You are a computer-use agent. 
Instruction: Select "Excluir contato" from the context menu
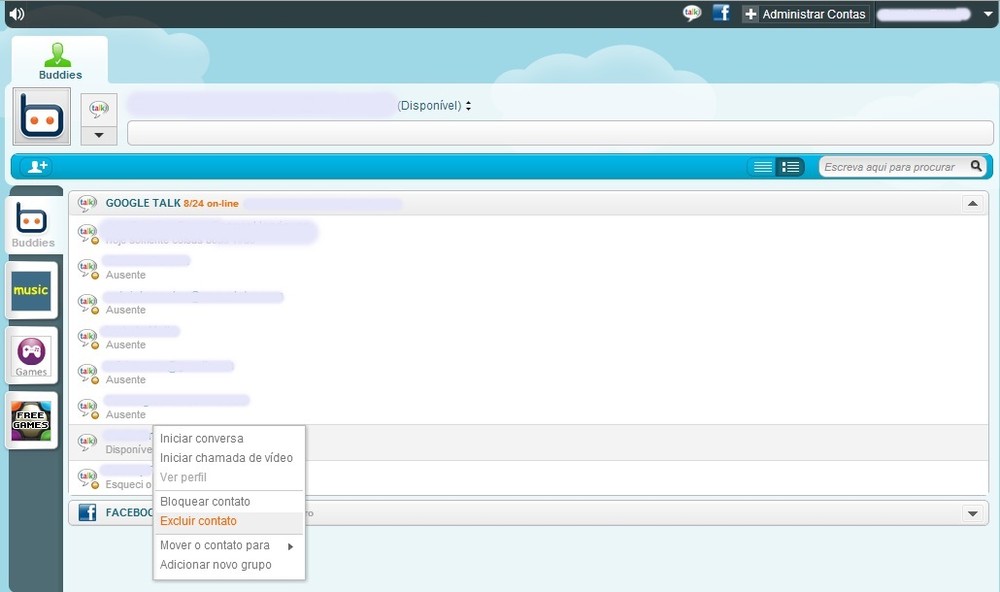tap(198, 521)
